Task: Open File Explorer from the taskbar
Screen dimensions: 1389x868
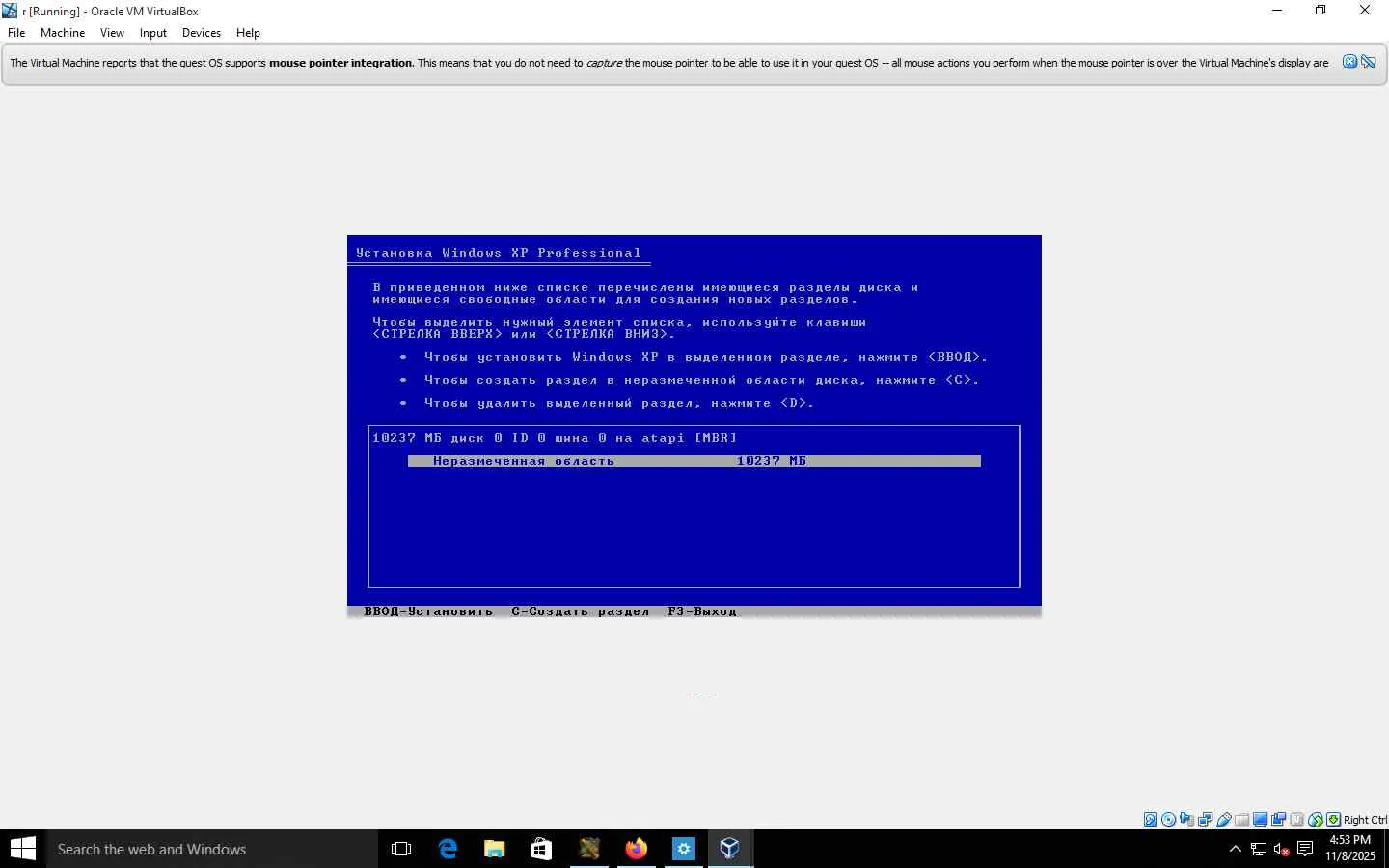Action: [x=495, y=849]
